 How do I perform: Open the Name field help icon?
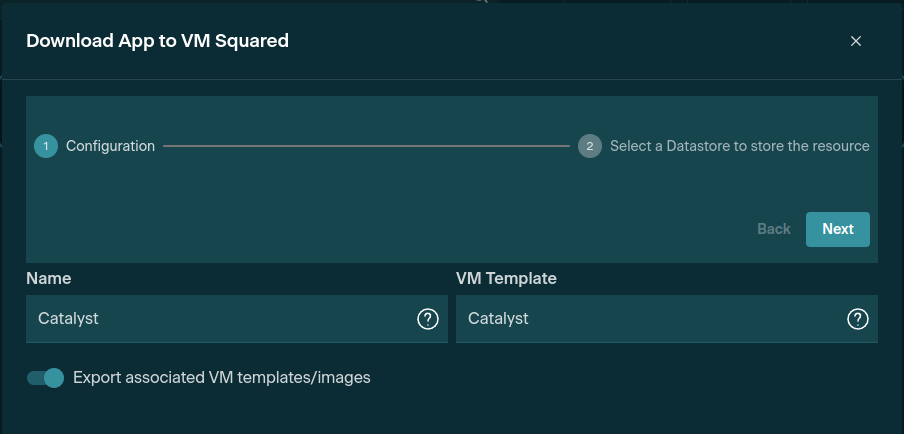click(428, 319)
